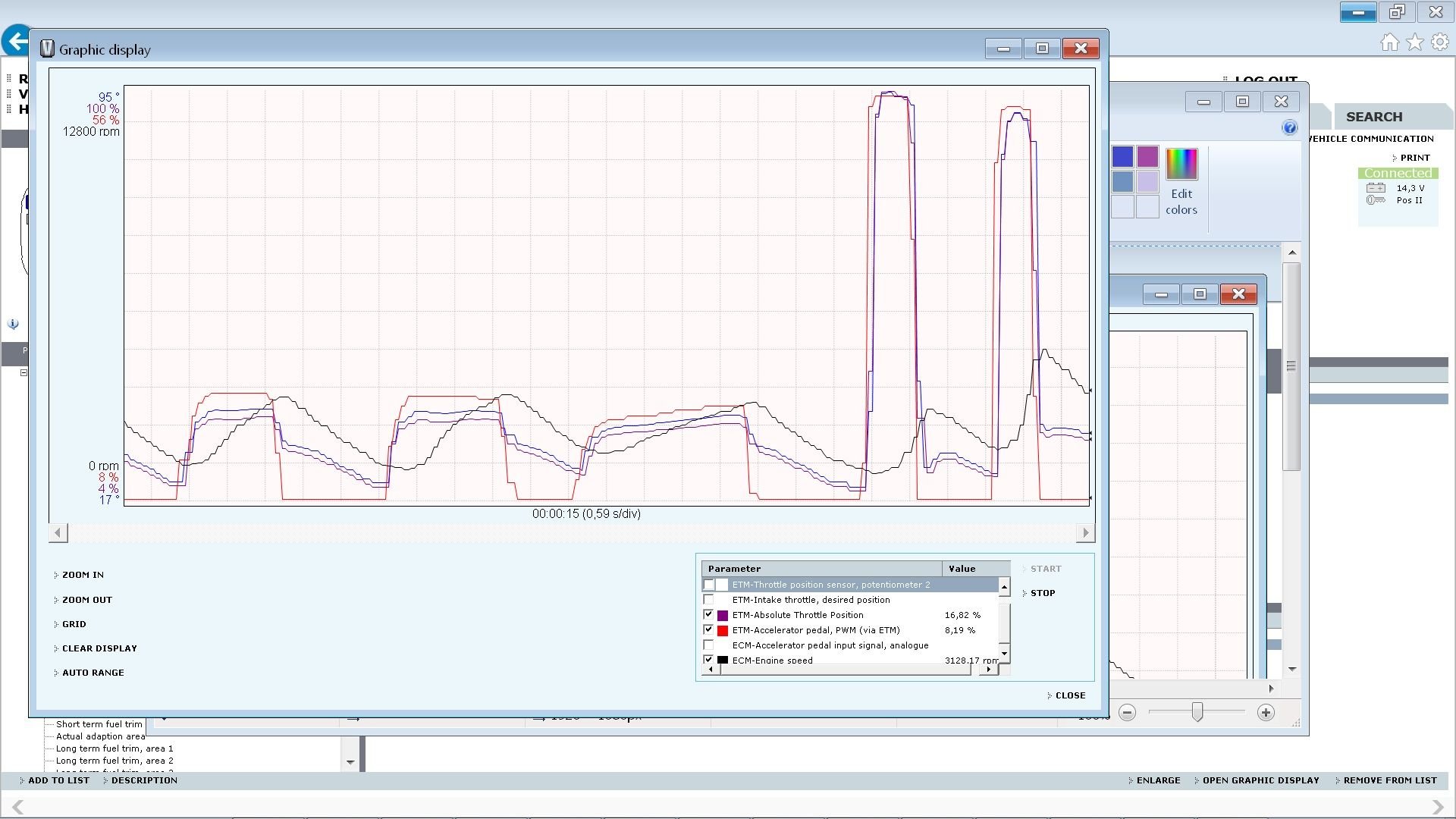This screenshot has width=1456, height=819.
Task: Click the zoom minus magnifier icon
Action: (1128, 713)
